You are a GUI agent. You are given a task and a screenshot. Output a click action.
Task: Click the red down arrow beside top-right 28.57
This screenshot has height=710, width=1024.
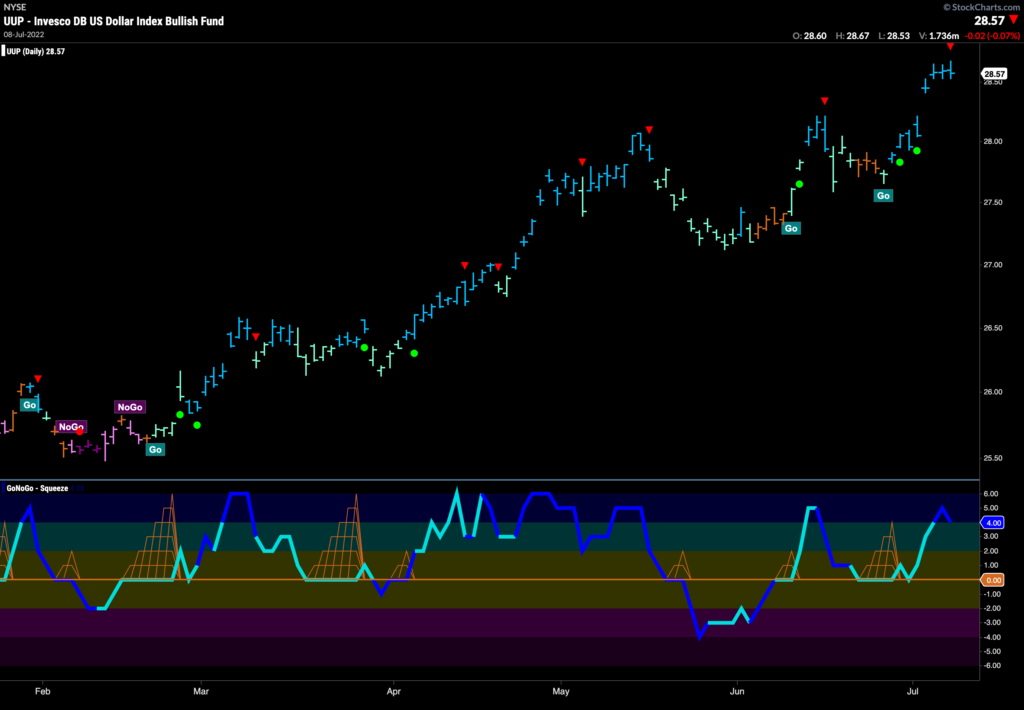click(1014, 20)
